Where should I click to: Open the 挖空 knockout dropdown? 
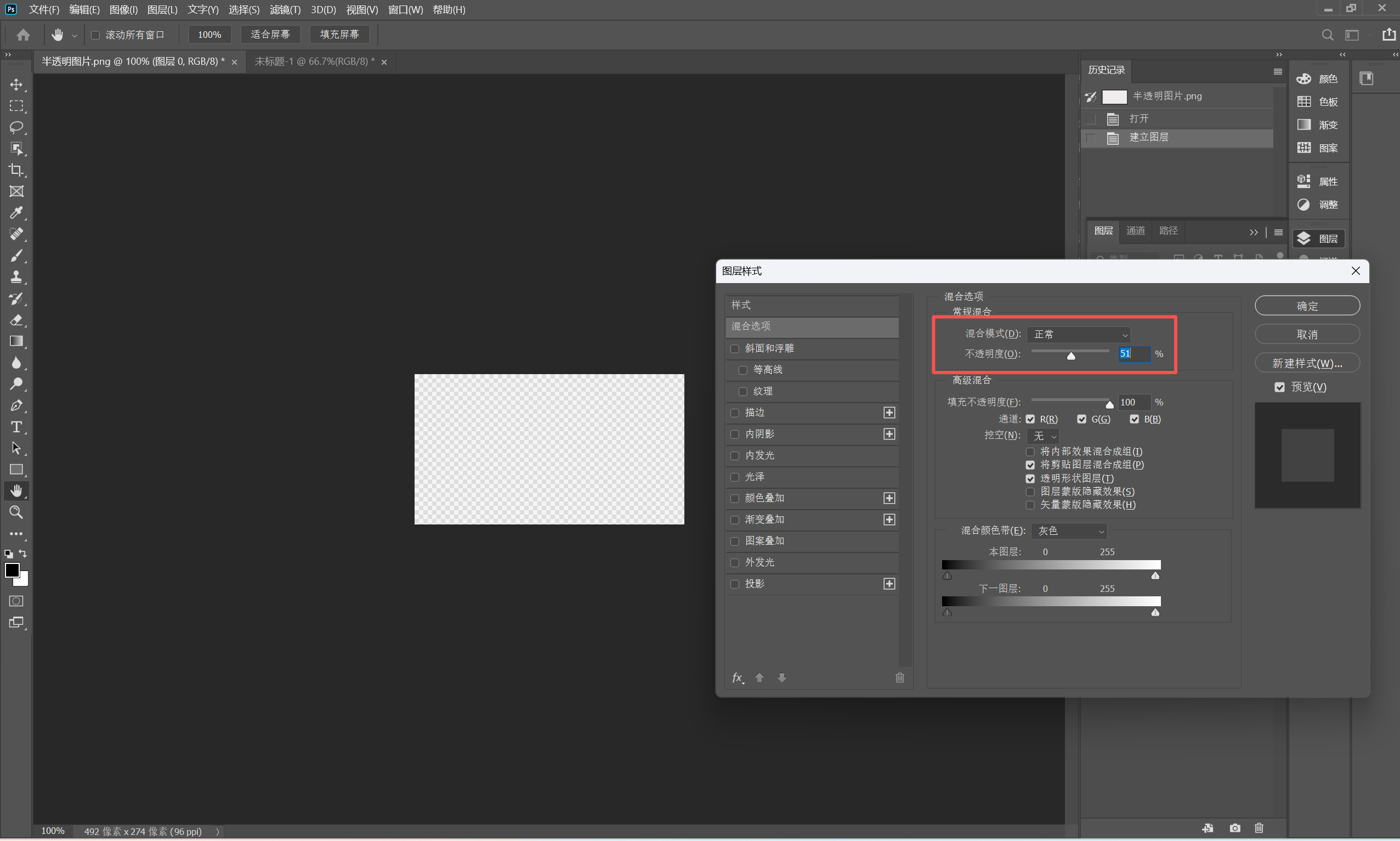[1043, 436]
